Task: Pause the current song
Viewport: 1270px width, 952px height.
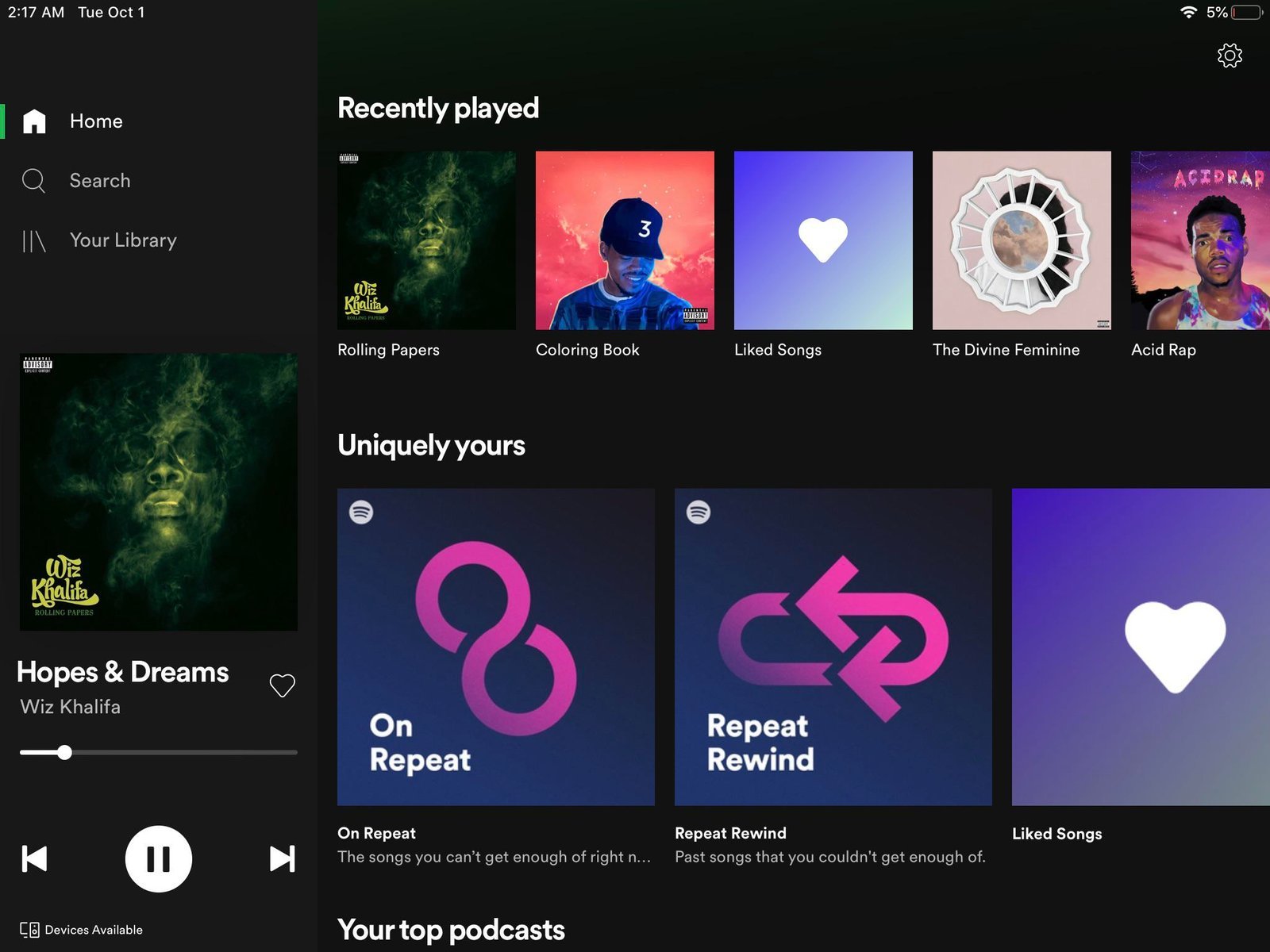Action: click(x=159, y=858)
